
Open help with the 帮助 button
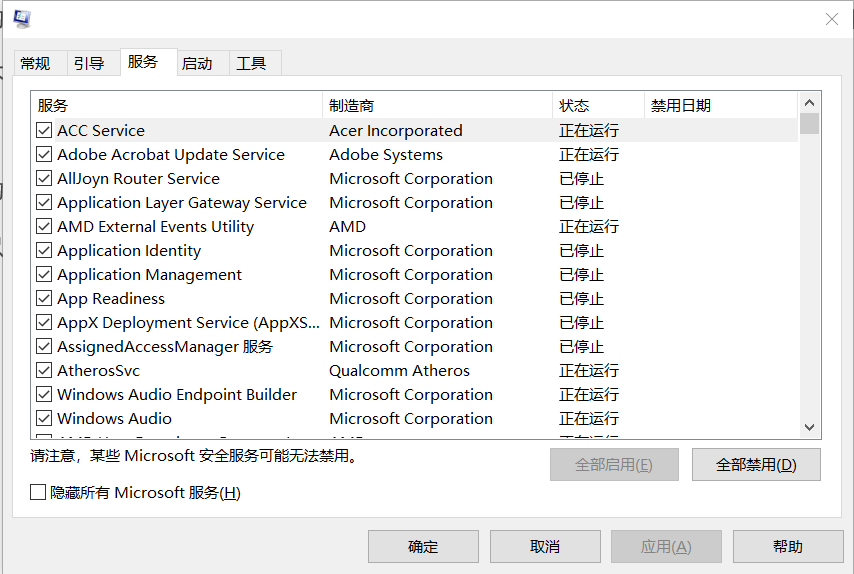(x=788, y=547)
